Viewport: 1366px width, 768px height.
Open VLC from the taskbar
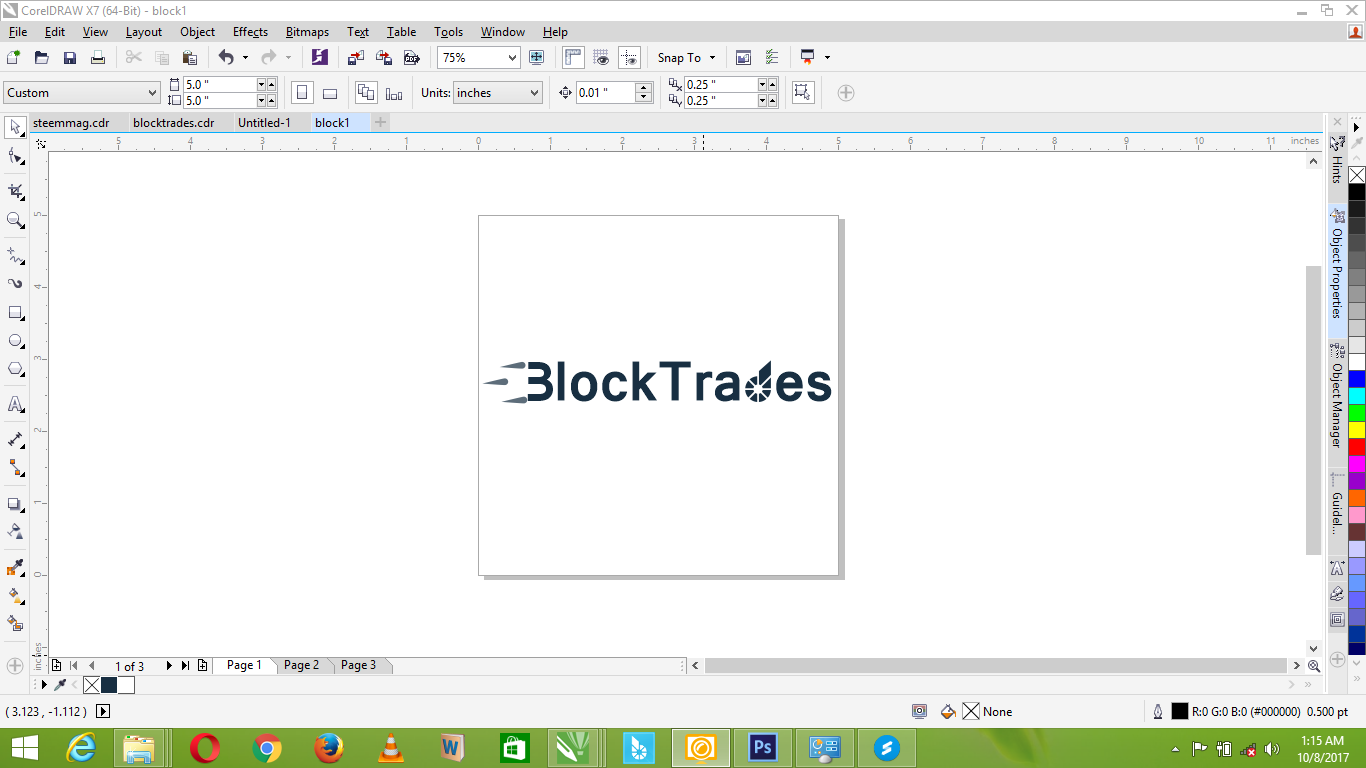tap(390, 747)
